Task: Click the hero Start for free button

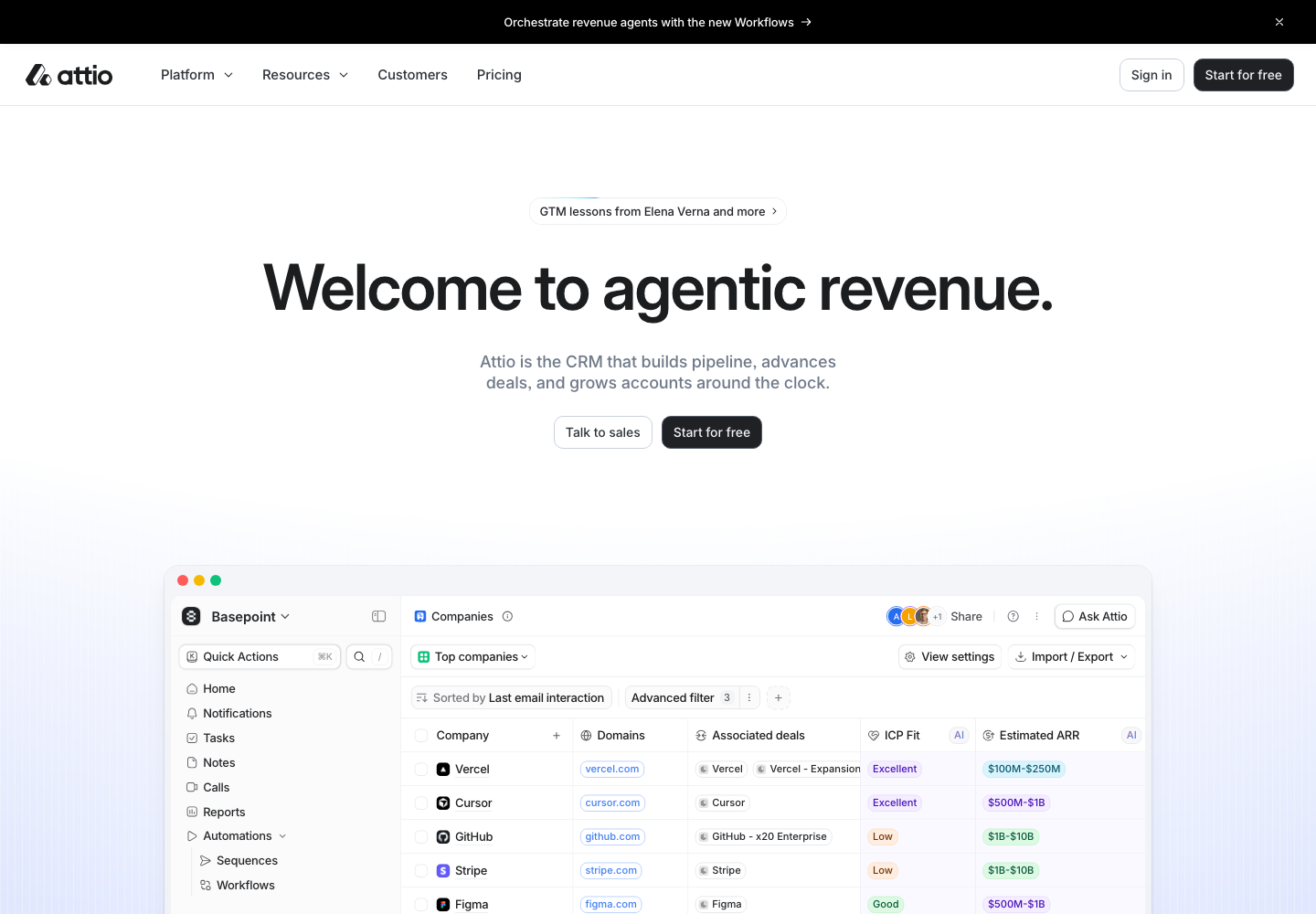Action: click(712, 432)
